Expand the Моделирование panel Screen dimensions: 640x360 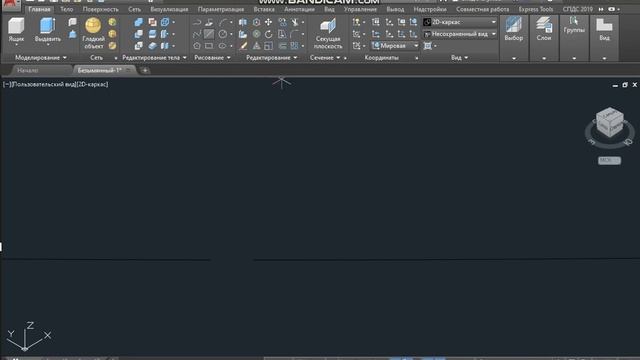(41, 58)
